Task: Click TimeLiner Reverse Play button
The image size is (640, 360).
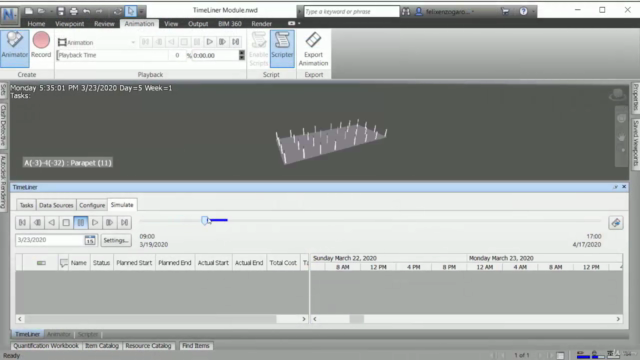Action: (51, 222)
